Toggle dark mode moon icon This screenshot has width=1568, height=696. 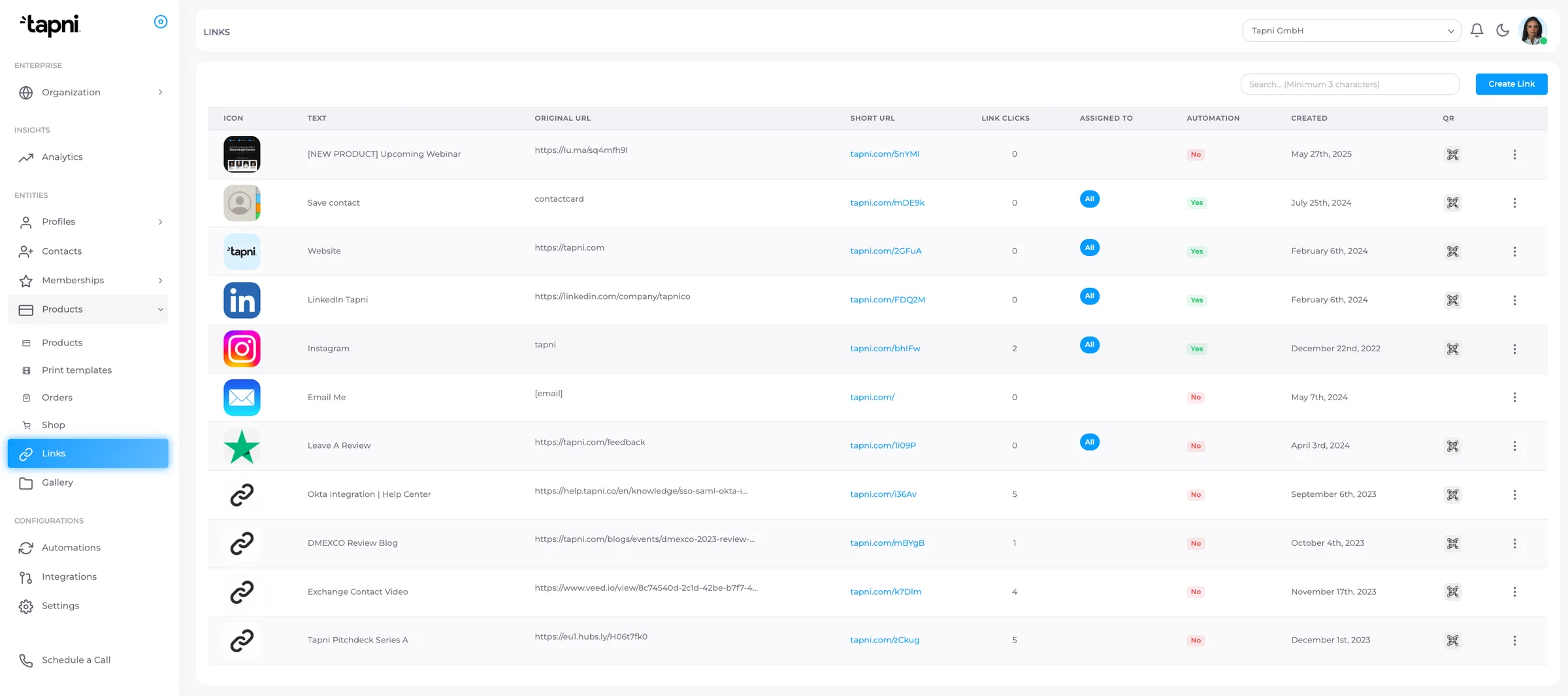coord(1503,30)
